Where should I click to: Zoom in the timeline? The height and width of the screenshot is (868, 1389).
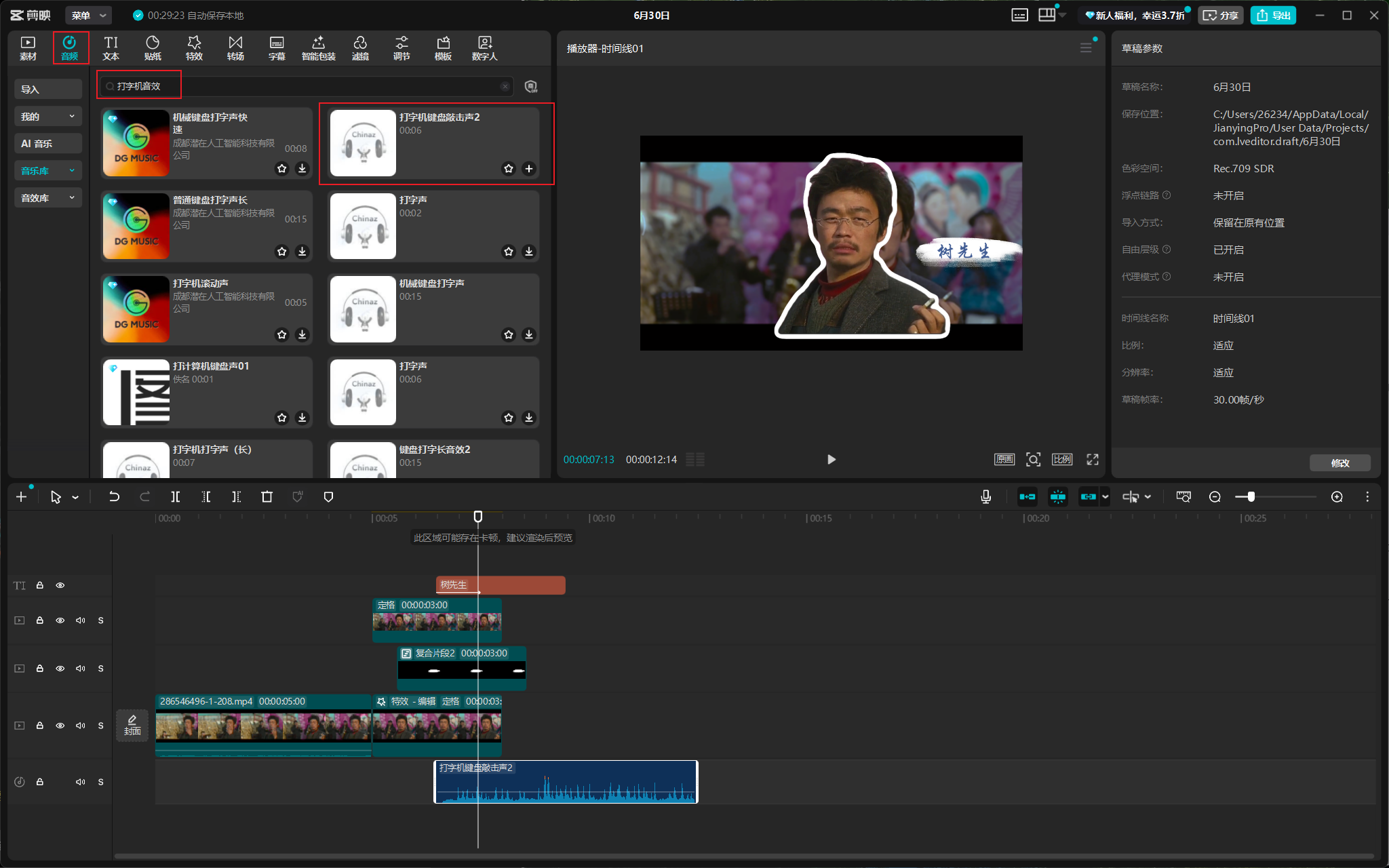click(x=1337, y=497)
